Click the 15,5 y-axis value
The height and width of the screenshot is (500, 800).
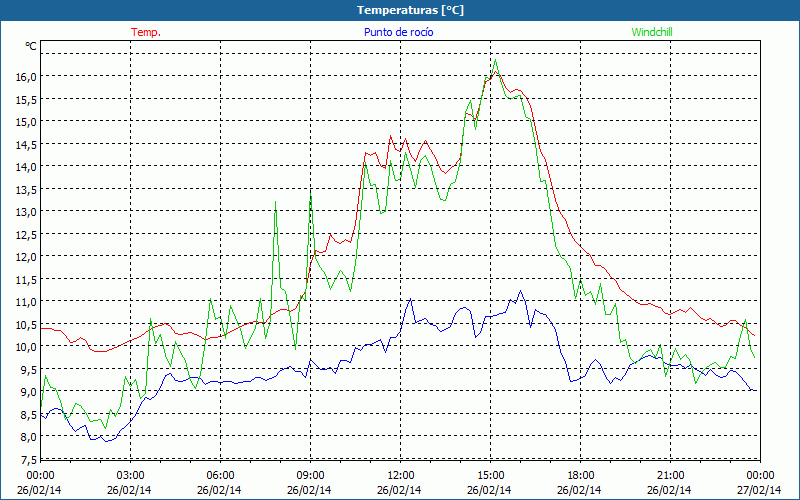pyautogui.click(x=27, y=99)
